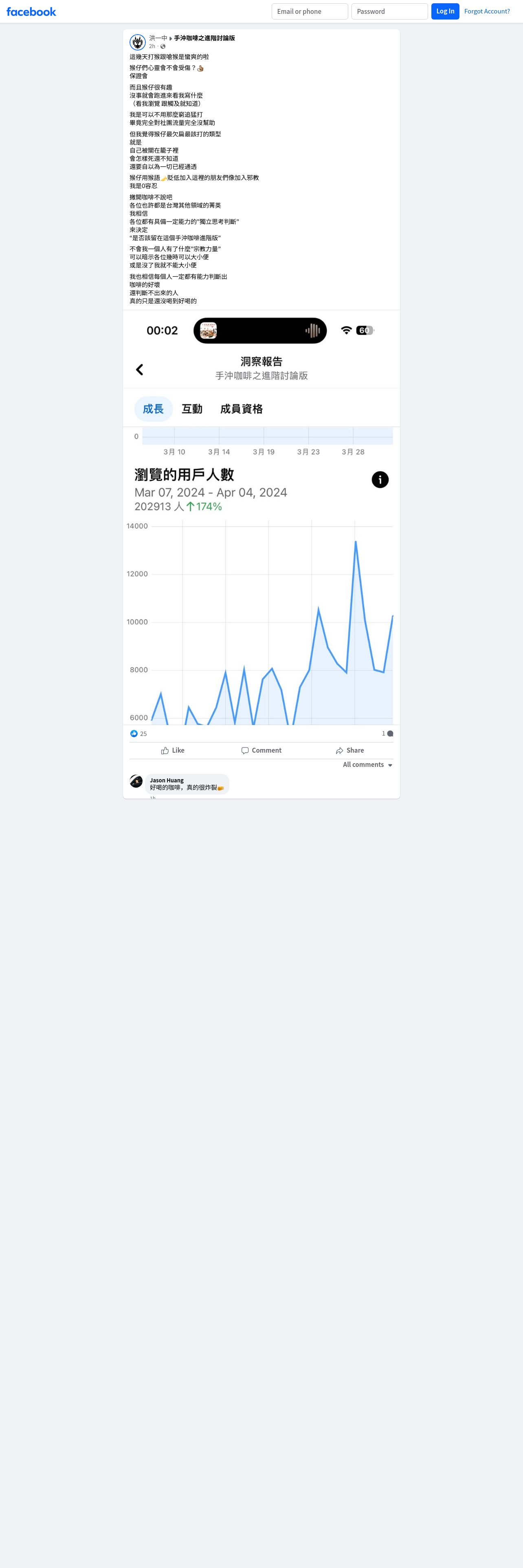
Task: Open the Forgot Account link
Action: [x=486, y=11]
